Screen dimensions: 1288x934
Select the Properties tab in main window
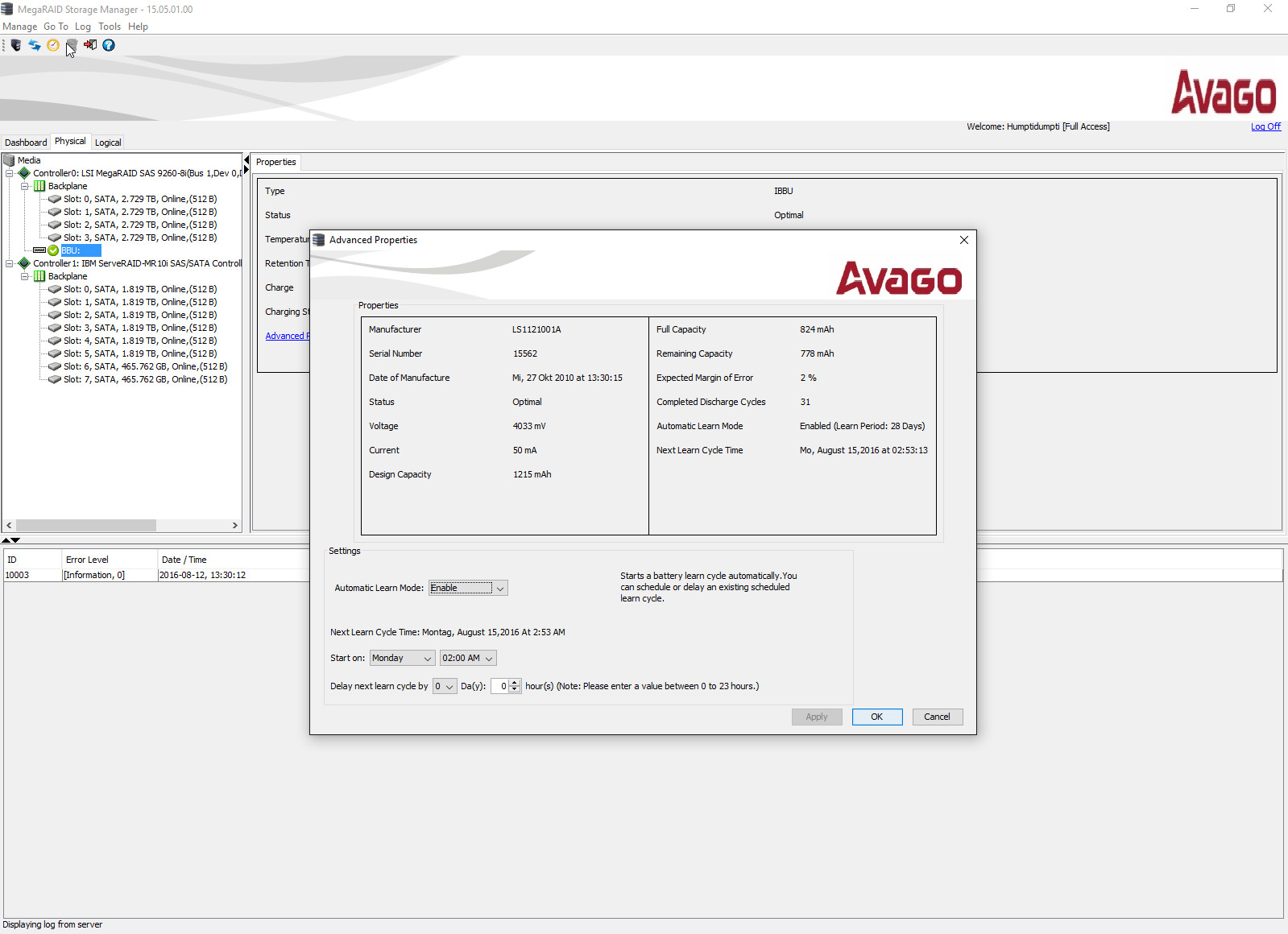click(275, 162)
